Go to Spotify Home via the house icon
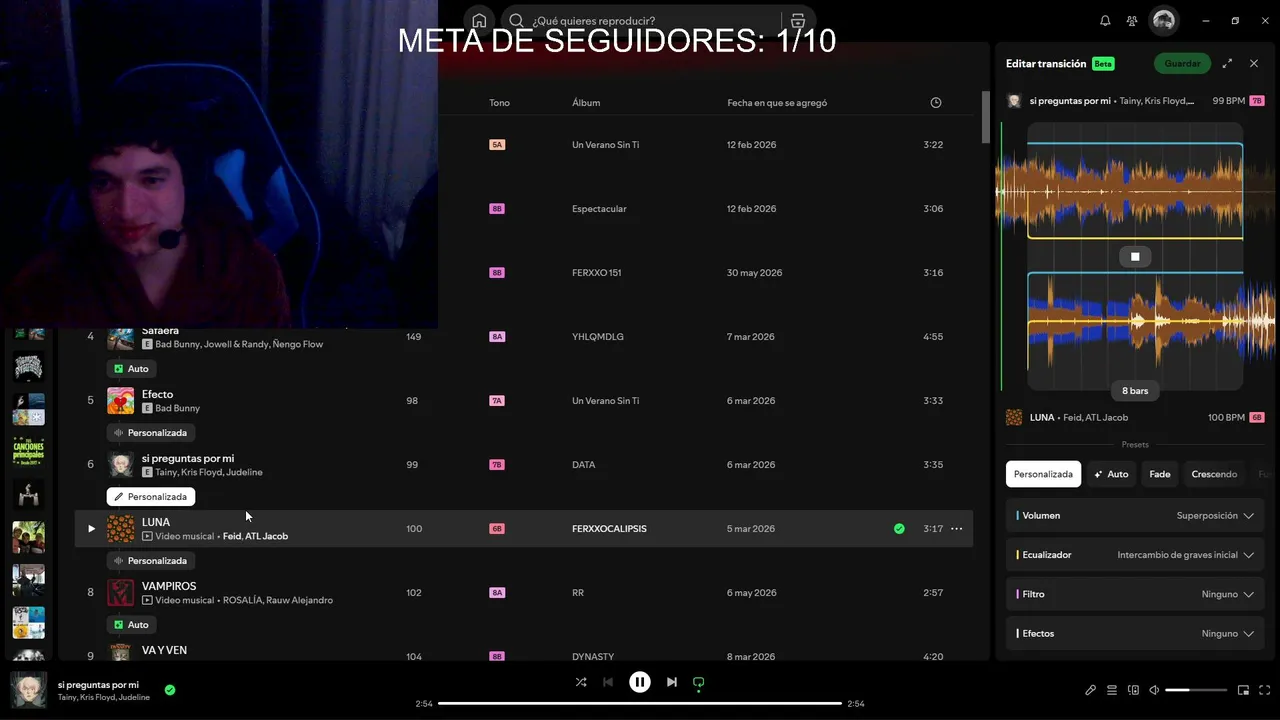This screenshot has height=720, width=1280. coord(479,21)
